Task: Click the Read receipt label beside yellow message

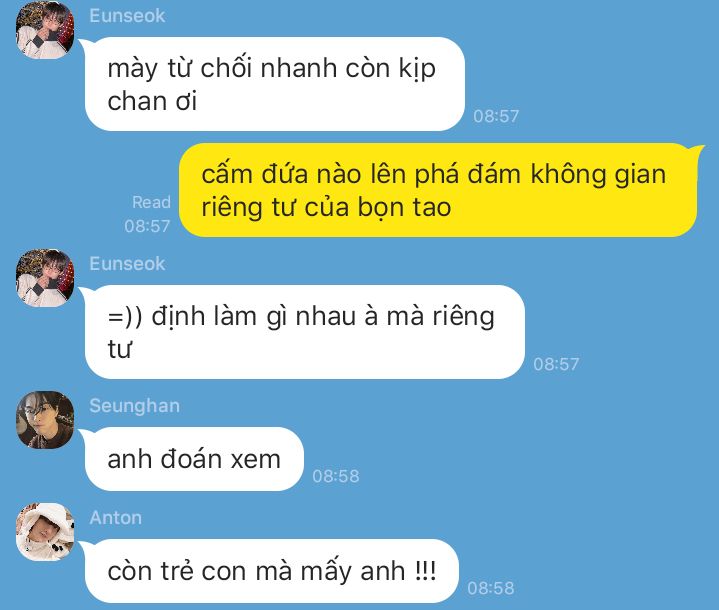Action: [x=151, y=202]
